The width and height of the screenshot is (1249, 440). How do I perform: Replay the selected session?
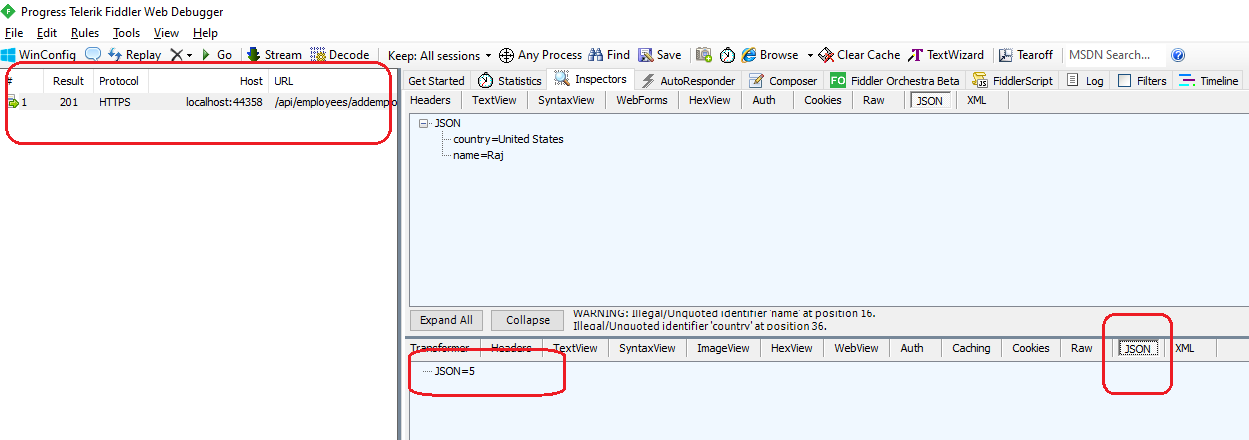pyautogui.click(x=135, y=55)
